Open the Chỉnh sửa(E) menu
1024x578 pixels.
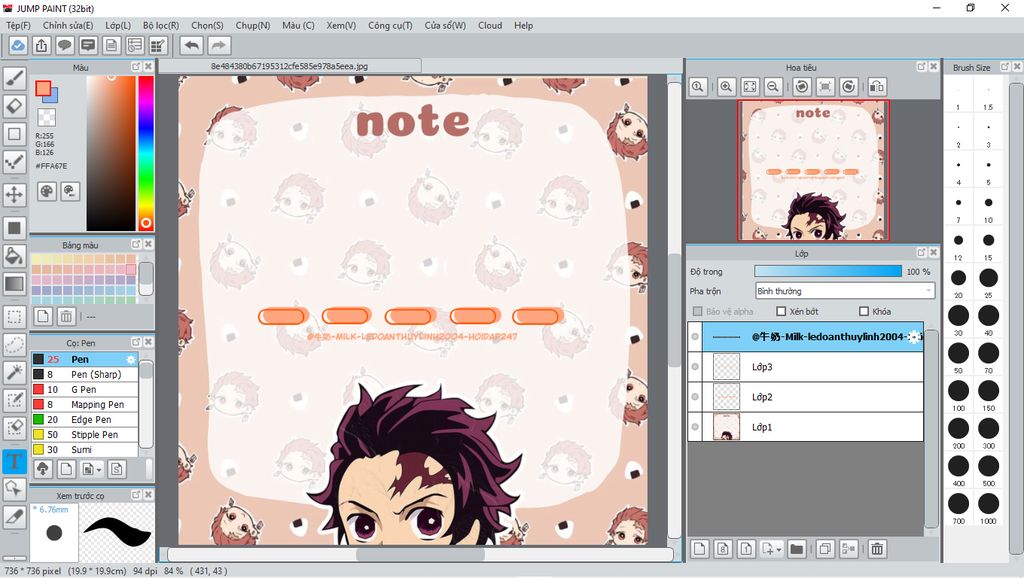(68, 25)
